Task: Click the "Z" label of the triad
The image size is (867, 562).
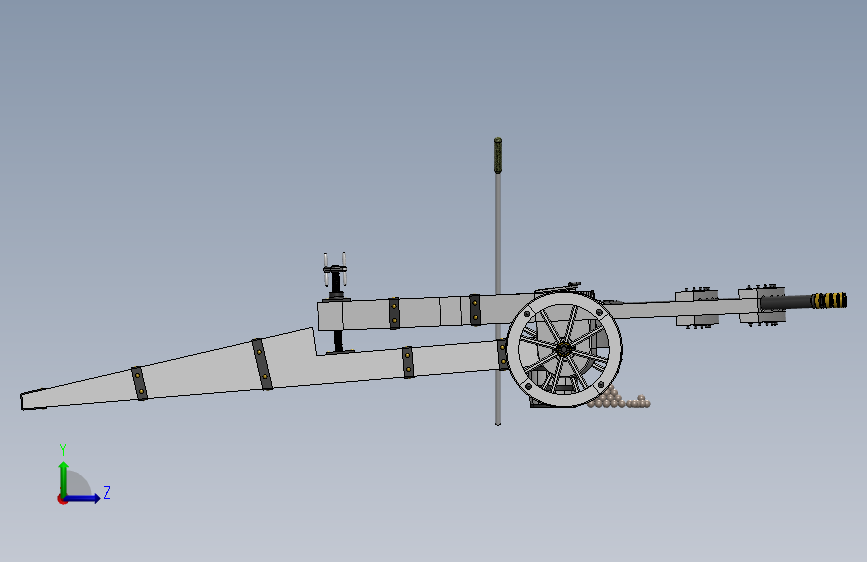Action: pyautogui.click(x=107, y=492)
